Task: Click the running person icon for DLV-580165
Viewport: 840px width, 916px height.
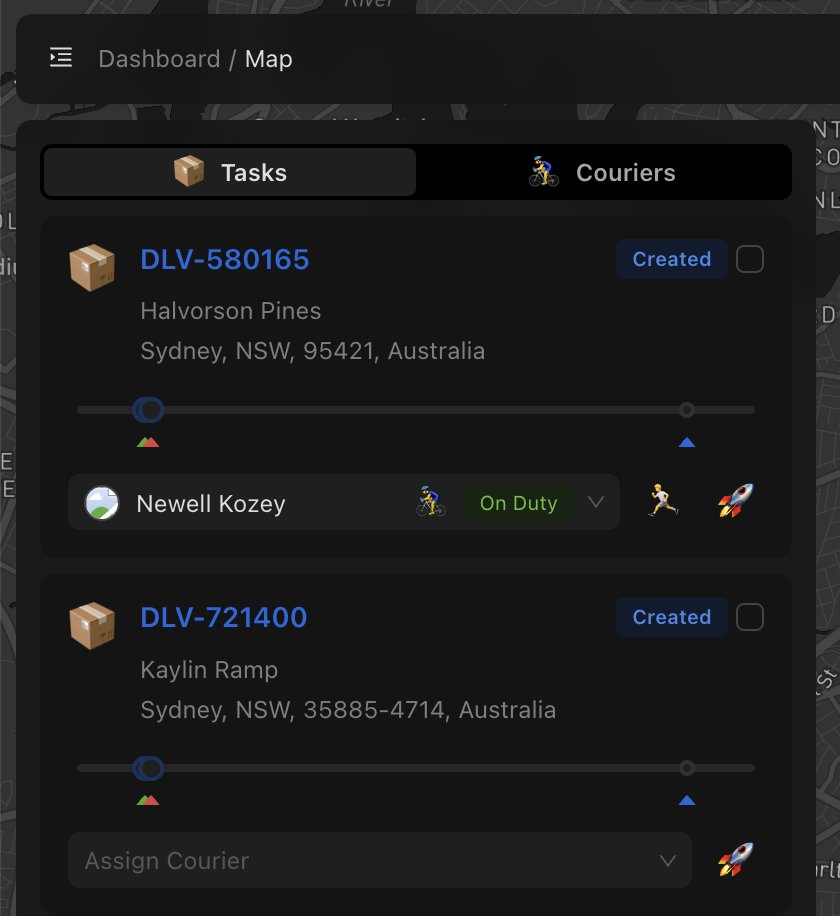Action: pyautogui.click(x=662, y=501)
